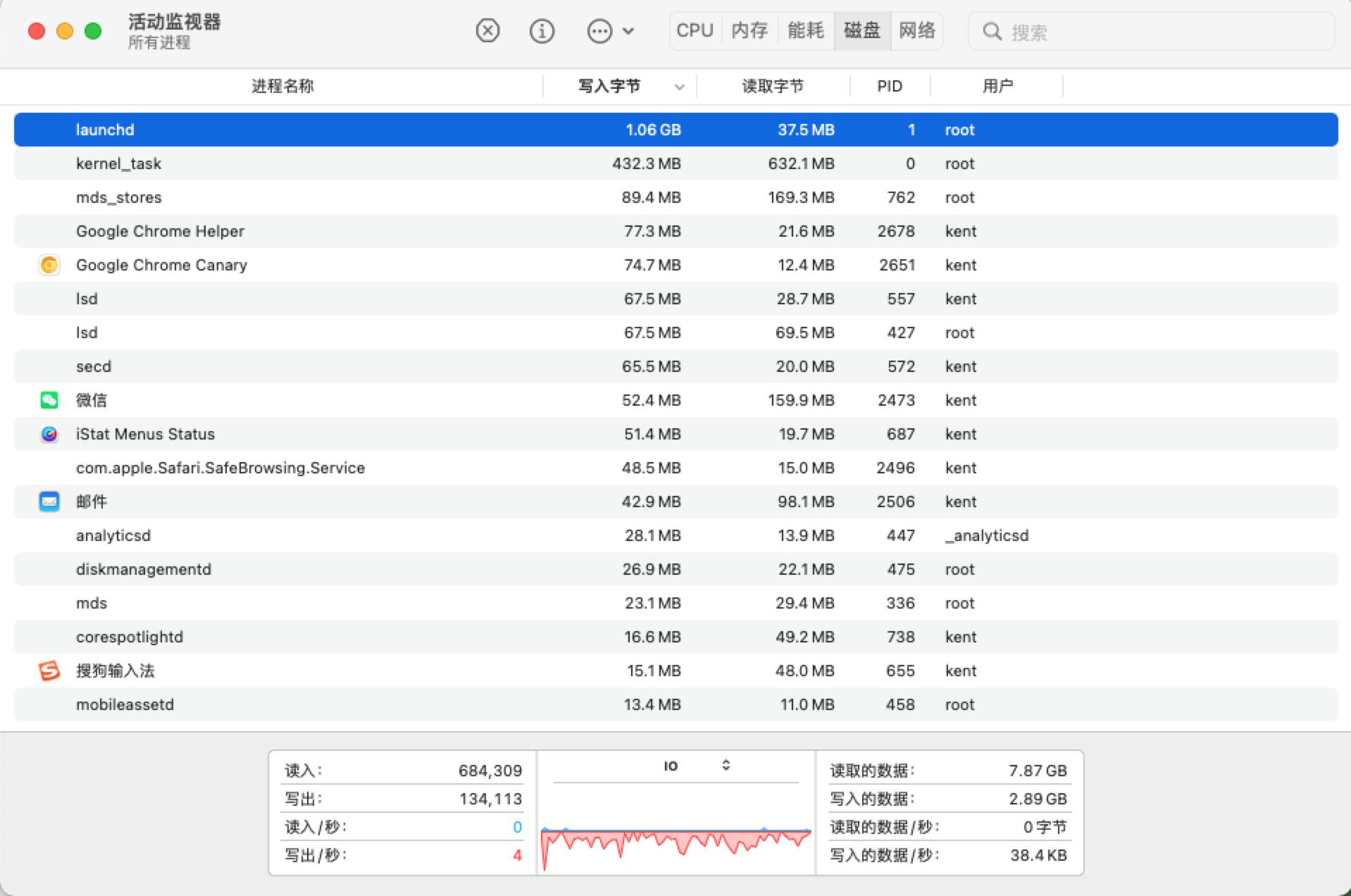
Task: Select the Google Chrome Canary process name
Action: pos(161,265)
